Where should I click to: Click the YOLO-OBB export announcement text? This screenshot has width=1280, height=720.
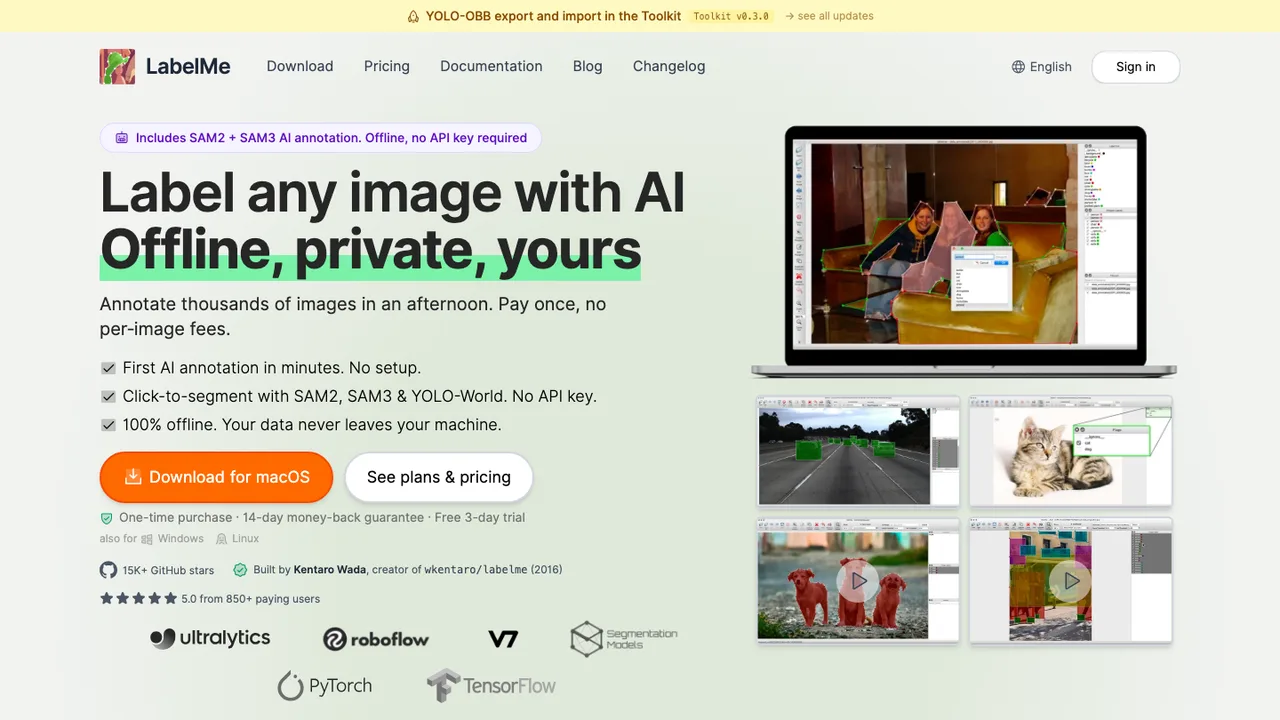click(553, 16)
